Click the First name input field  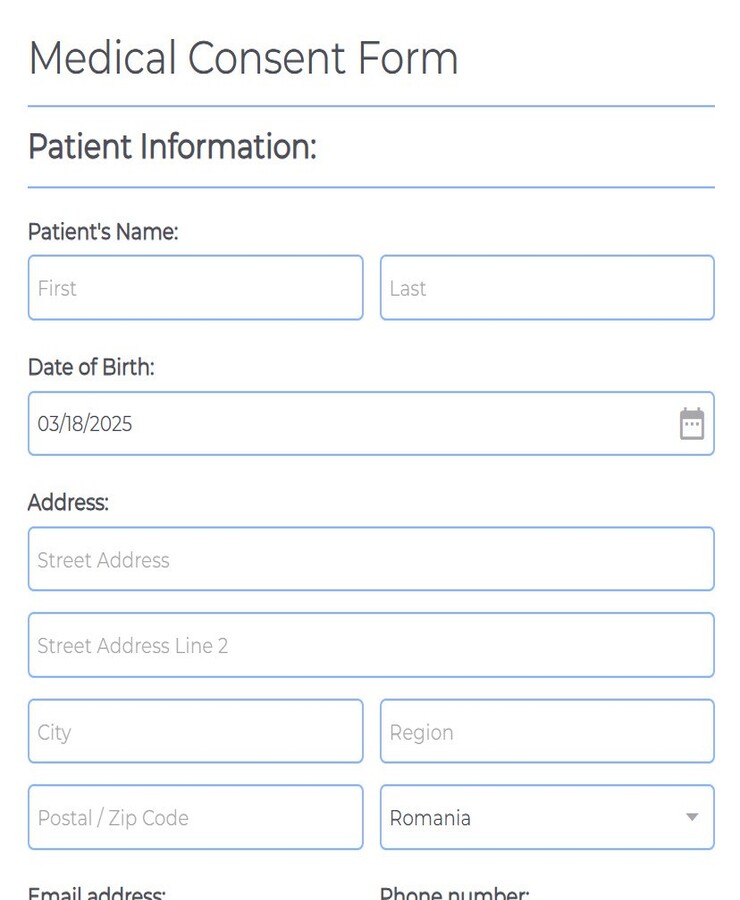click(195, 288)
